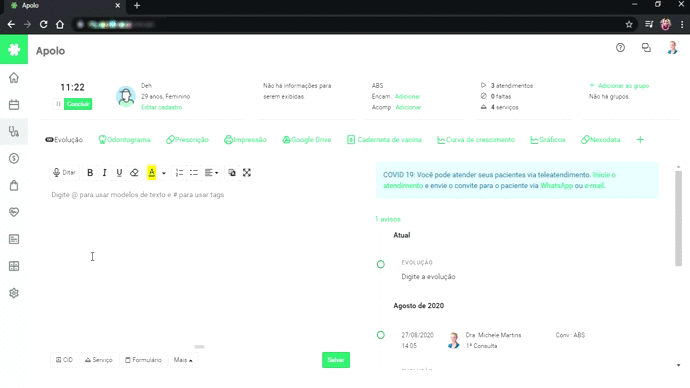The height and width of the screenshot is (388, 690).
Task: Switch to the Gráficos tab
Action: pos(548,140)
